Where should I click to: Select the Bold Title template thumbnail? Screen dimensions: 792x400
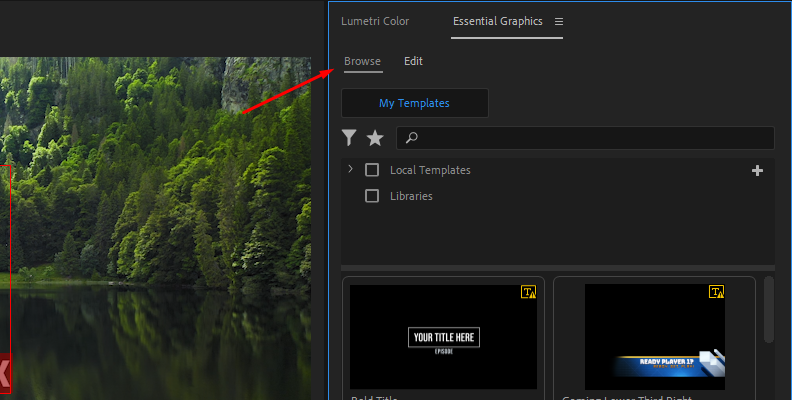[443, 336]
